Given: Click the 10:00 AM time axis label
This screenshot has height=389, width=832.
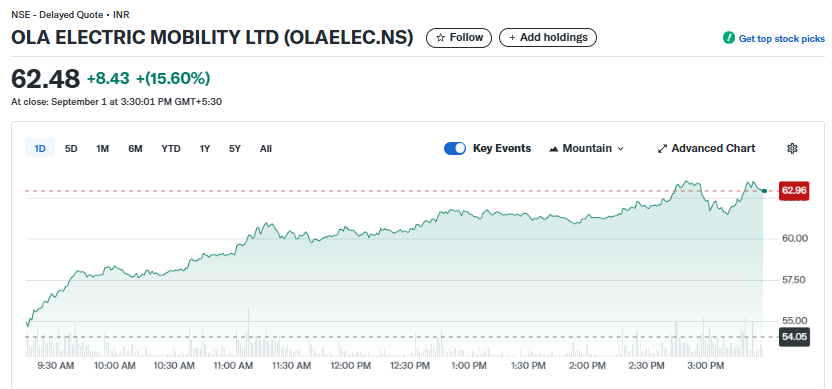Looking at the screenshot, I should 115,366.
